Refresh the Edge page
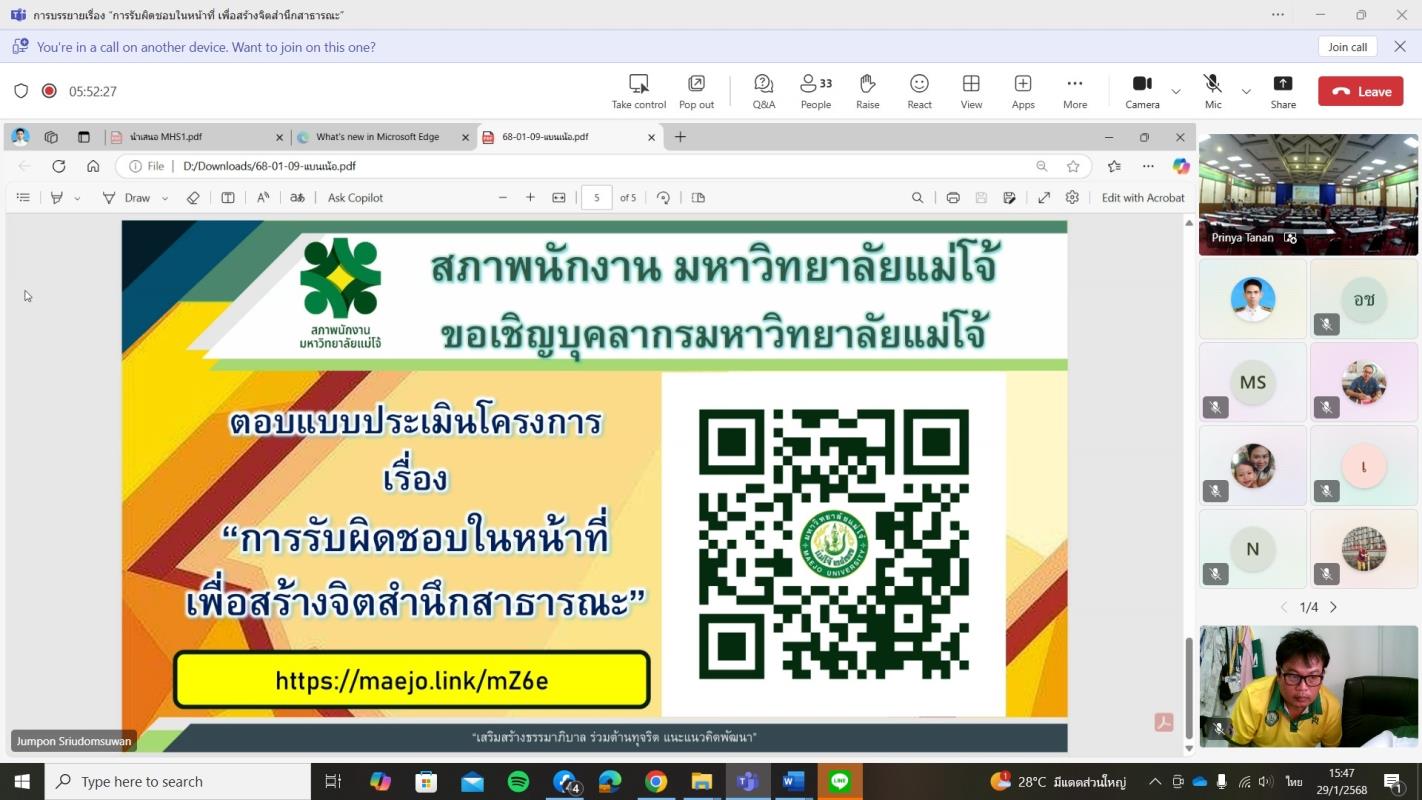This screenshot has width=1422, height=800. (x=59, y=166)
